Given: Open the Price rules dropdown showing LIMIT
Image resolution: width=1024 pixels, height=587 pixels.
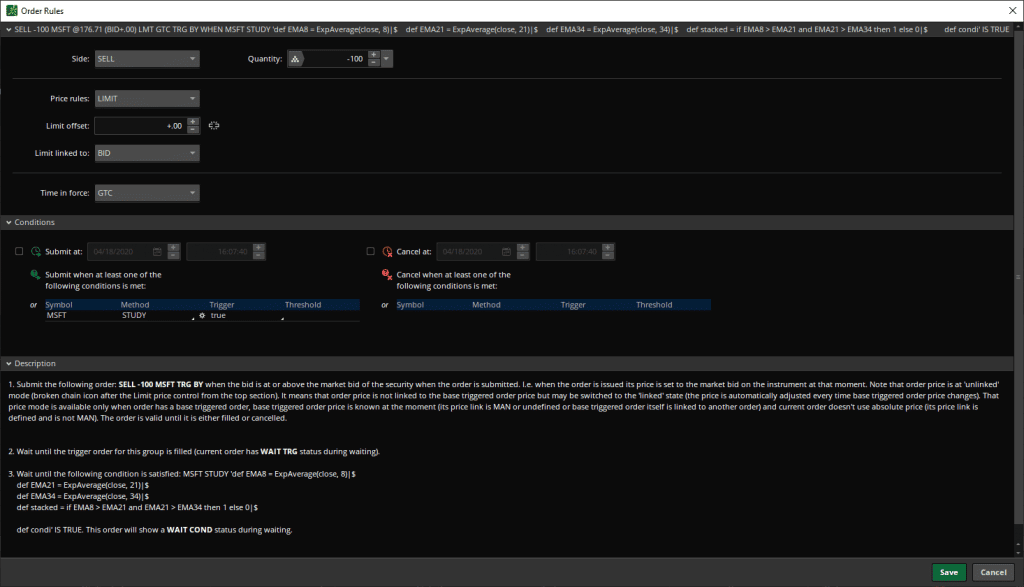Looking at the screenshot, I should point(147,98).
